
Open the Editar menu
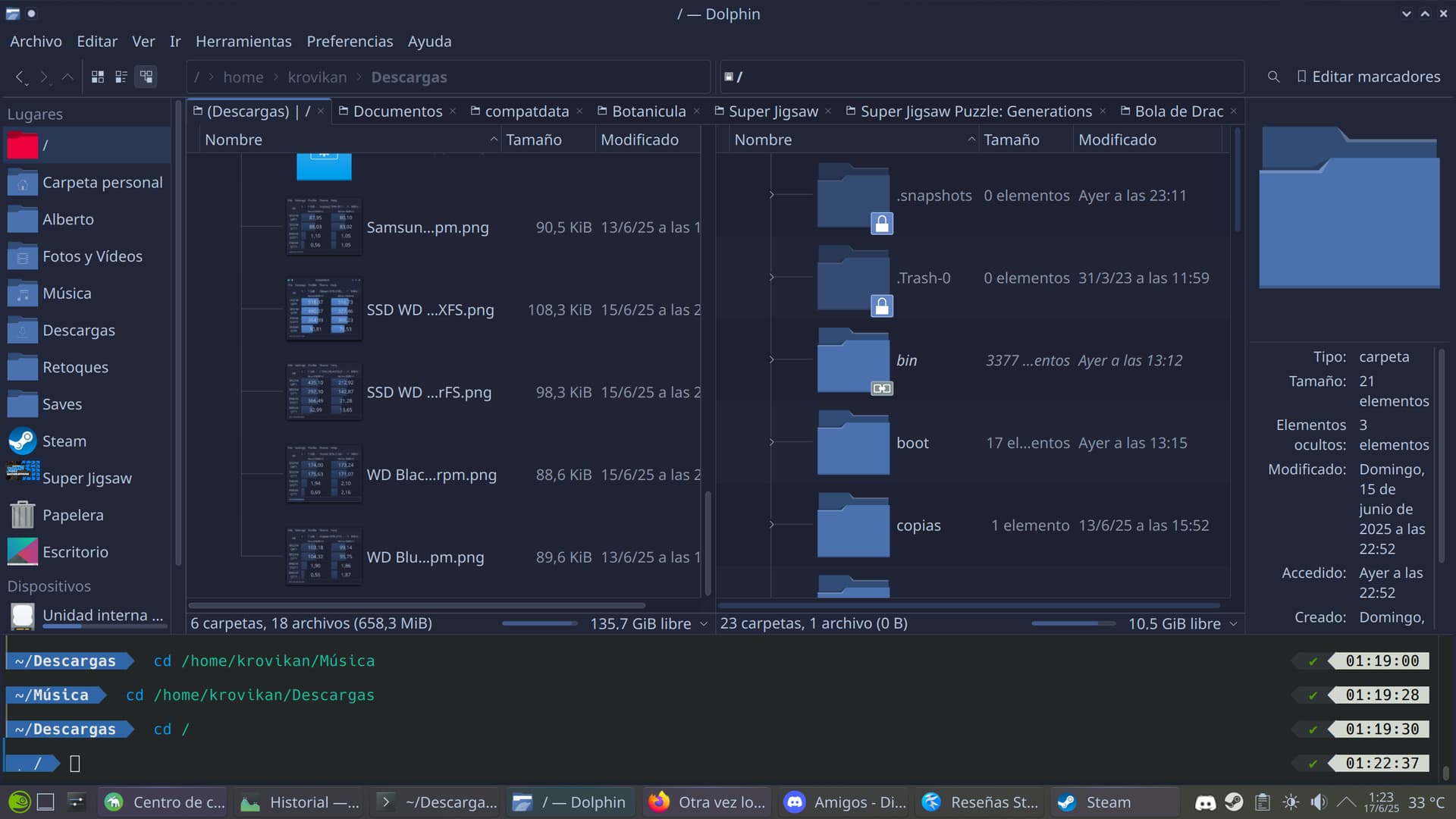(x=97, y=41)
